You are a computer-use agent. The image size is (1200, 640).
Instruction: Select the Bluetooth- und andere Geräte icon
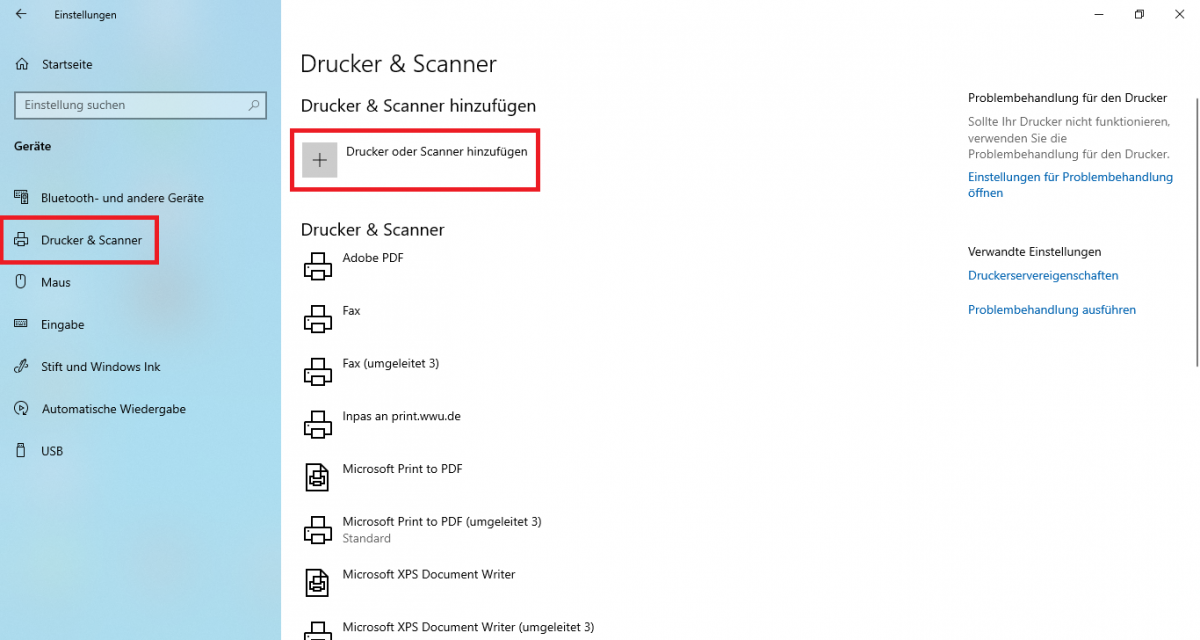[21, 198]
